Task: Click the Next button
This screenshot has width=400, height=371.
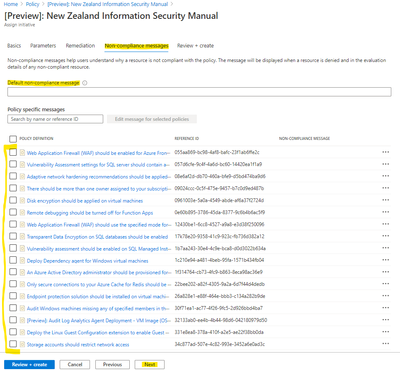Action: tap(150, 364)
